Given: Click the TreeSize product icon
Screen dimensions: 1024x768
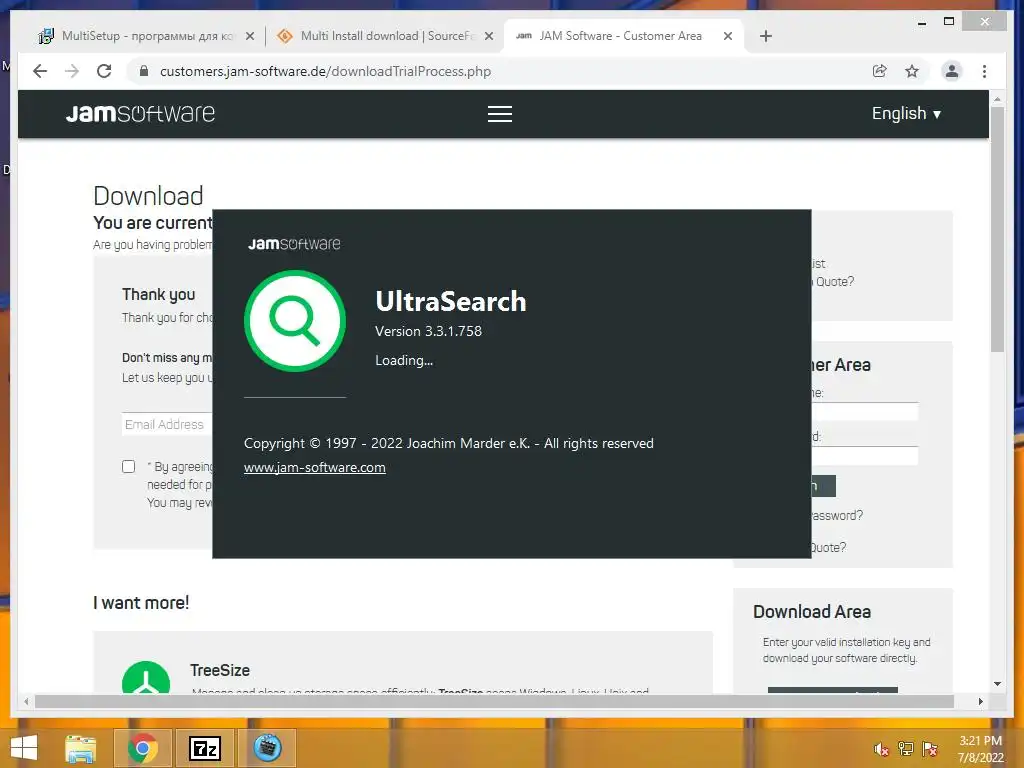Looking at the screenshot, I should 146,677.
